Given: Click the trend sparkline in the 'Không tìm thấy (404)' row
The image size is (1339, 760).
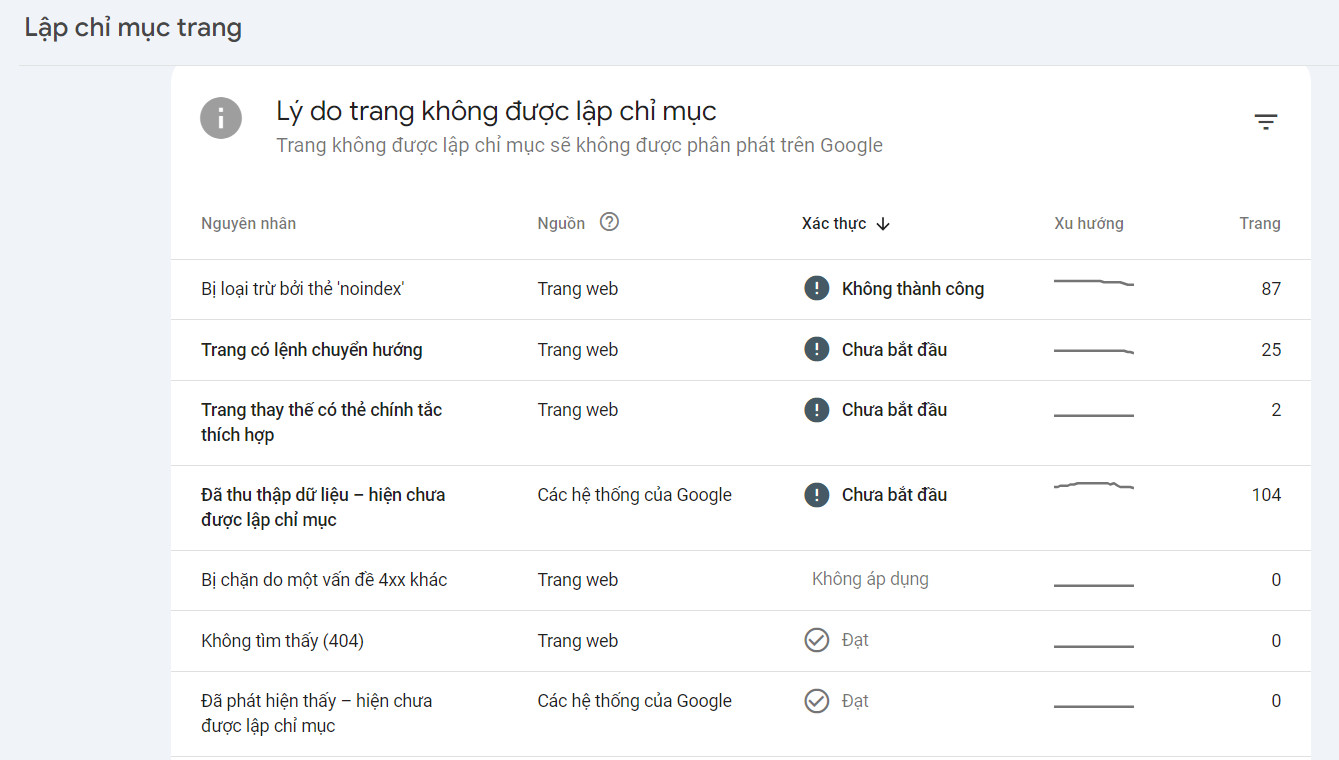Looking at the screenshot, I should point(1094,646).
